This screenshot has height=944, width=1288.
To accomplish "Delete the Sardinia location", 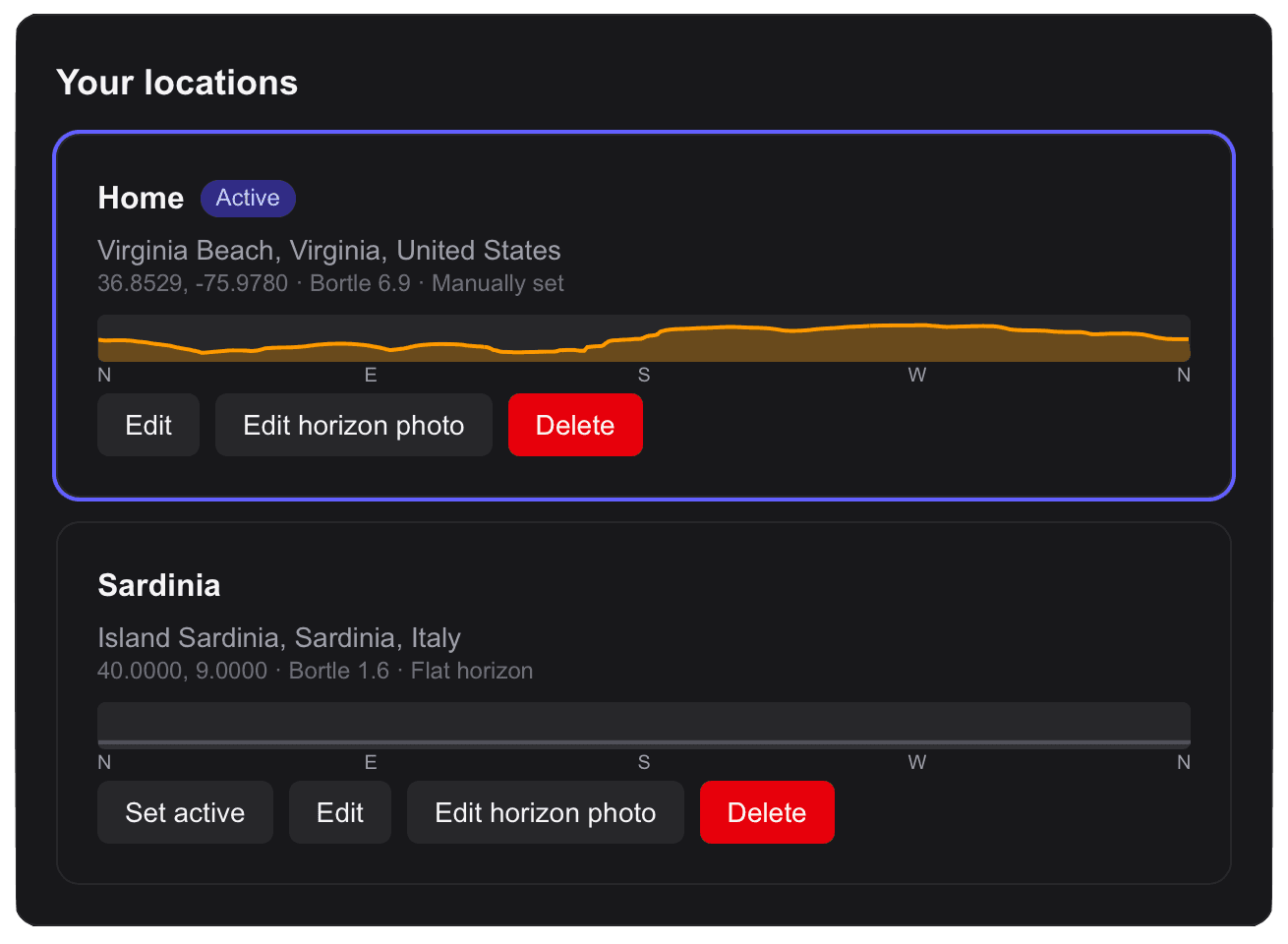I will click(x=767, y=812).
